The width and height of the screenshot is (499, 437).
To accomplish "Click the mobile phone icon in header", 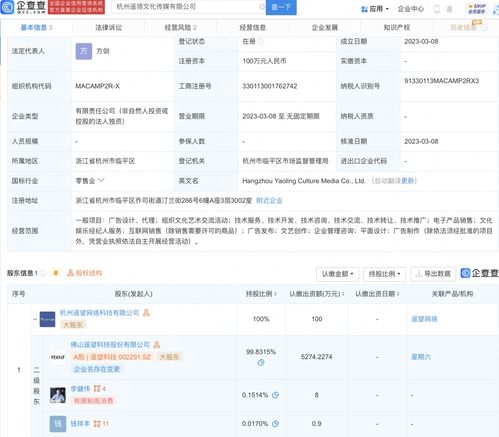I will [x=437, y=9].
